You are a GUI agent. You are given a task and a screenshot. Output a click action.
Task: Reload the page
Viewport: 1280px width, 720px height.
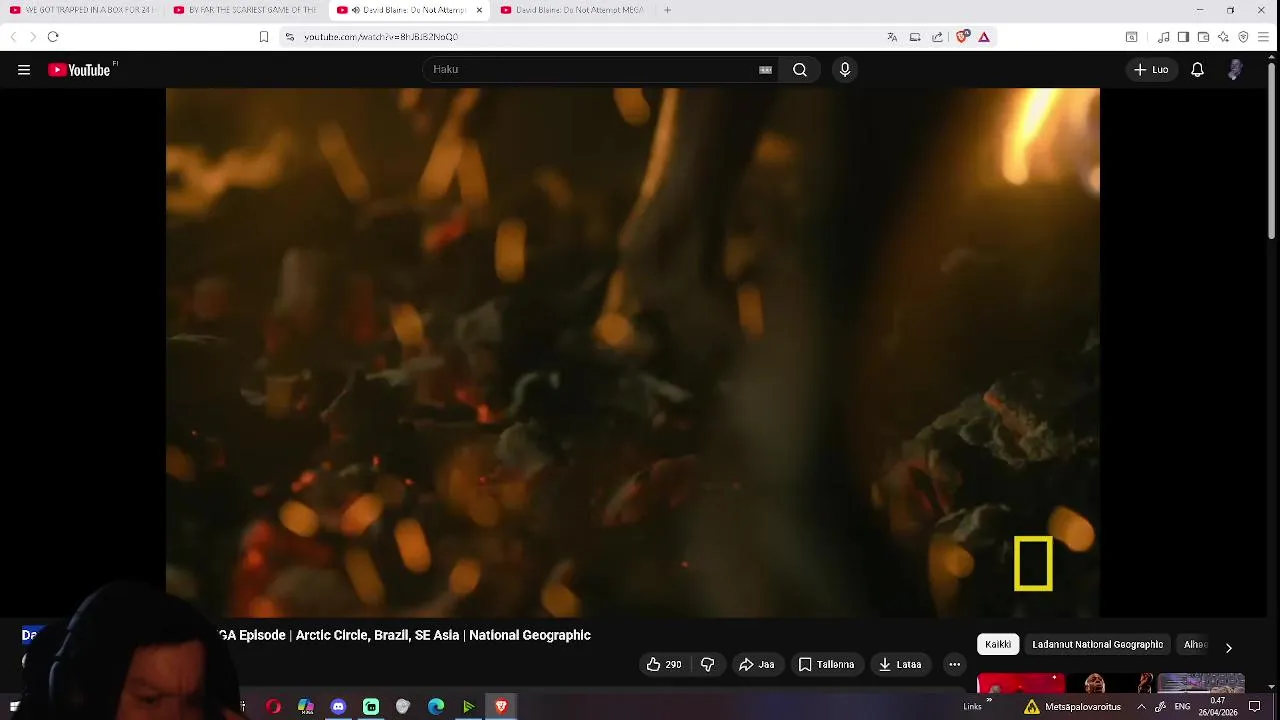53,37
